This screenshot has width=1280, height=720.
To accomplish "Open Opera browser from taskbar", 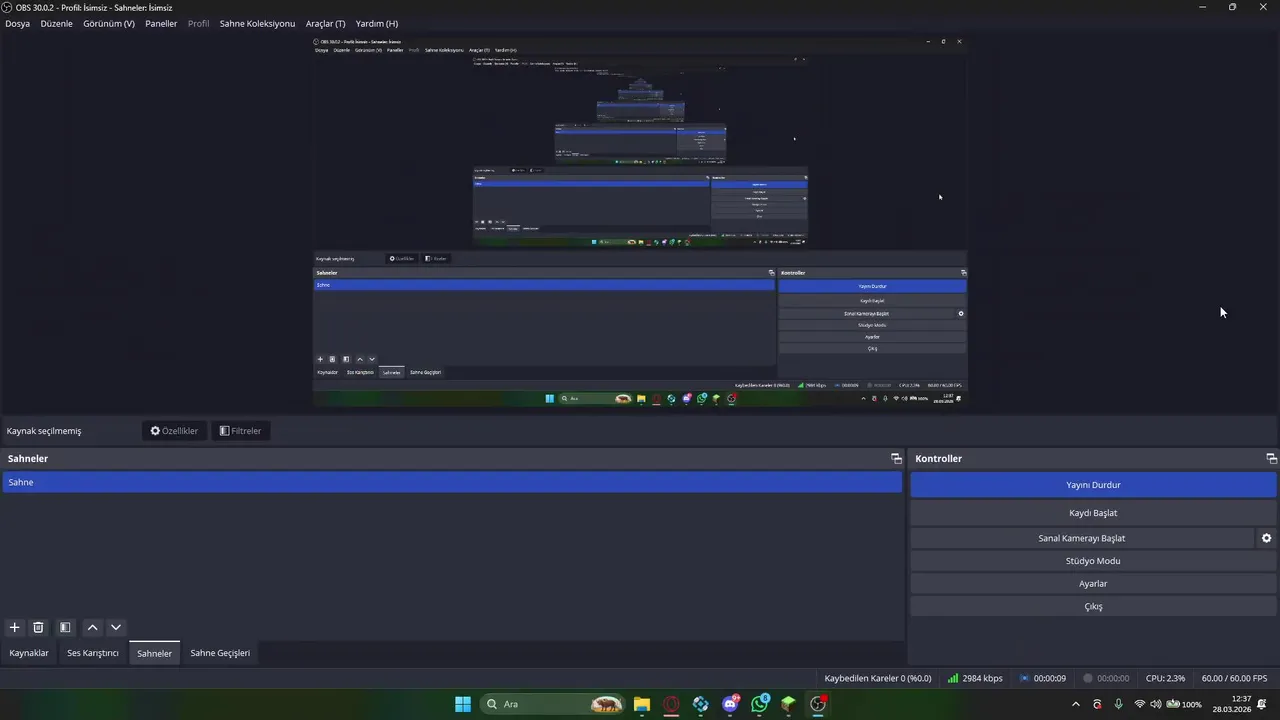I will pyautogui.click(x=671, y=704).
